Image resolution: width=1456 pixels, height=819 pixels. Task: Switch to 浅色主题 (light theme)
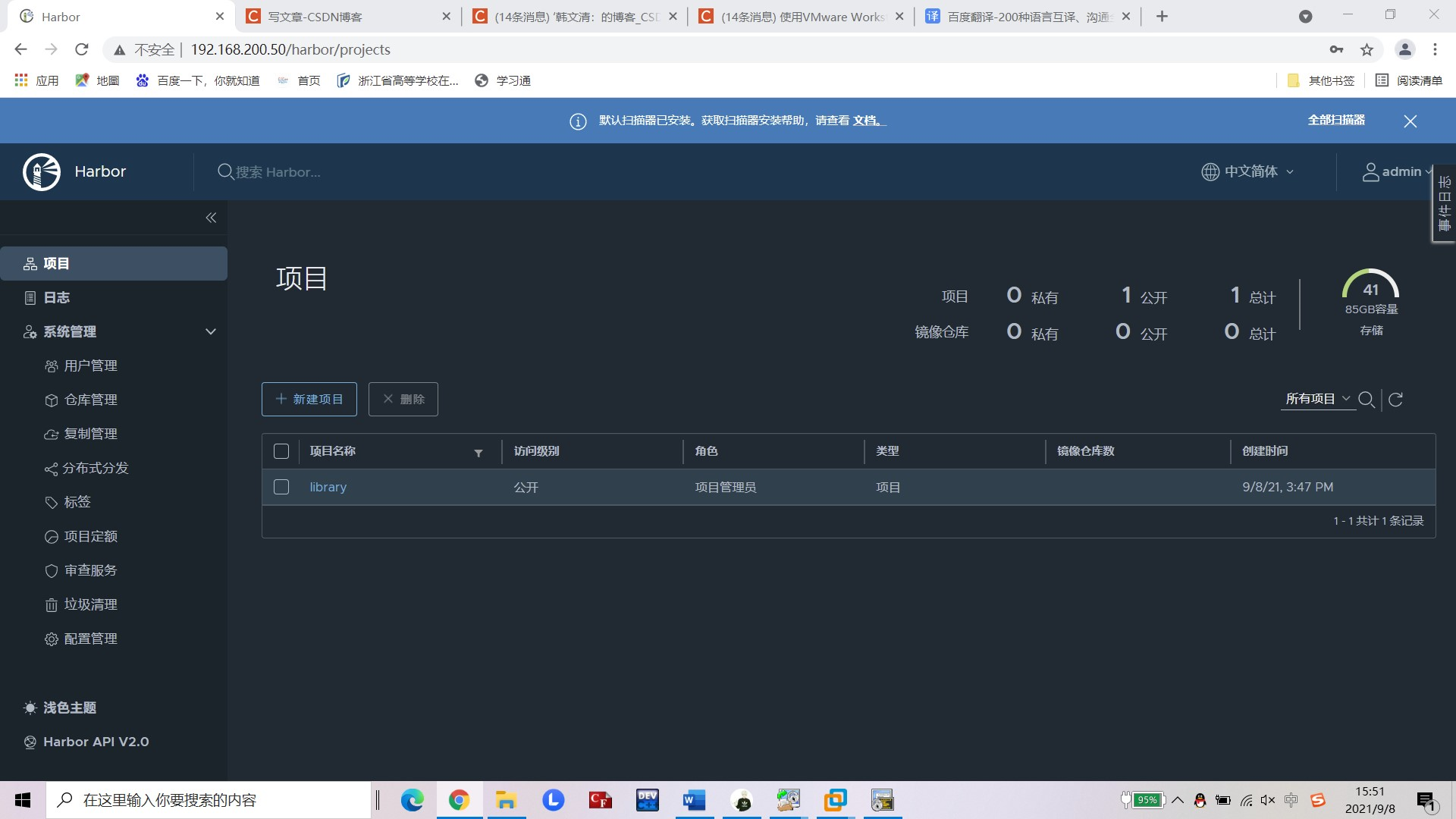(x=68, y=708)
